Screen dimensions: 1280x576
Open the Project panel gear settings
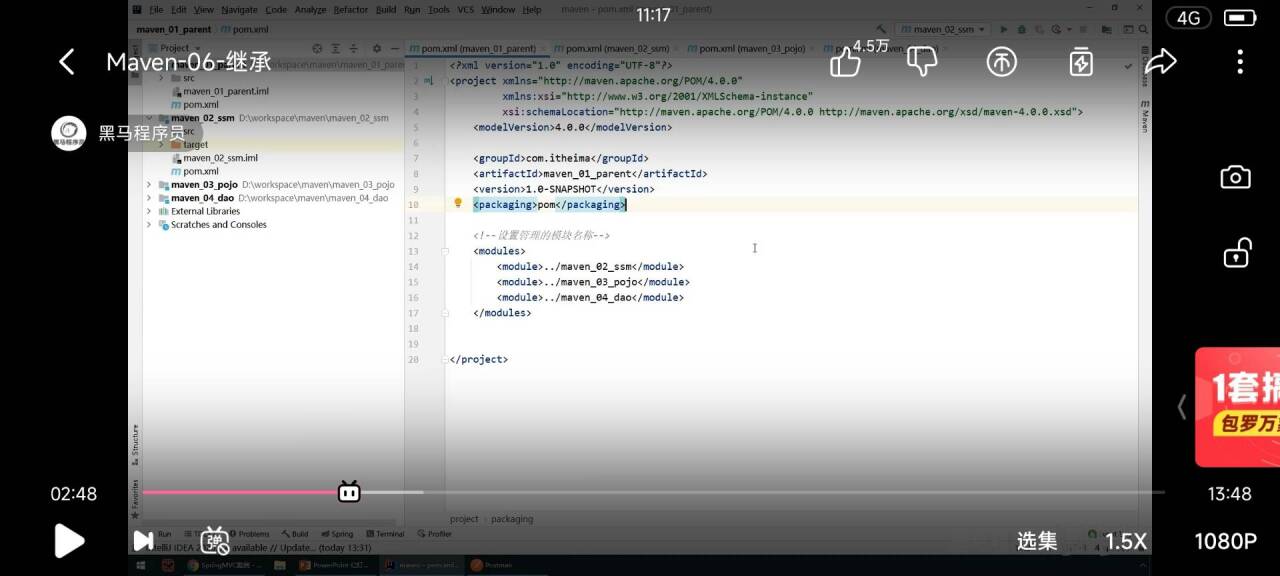tap(377, 48)
